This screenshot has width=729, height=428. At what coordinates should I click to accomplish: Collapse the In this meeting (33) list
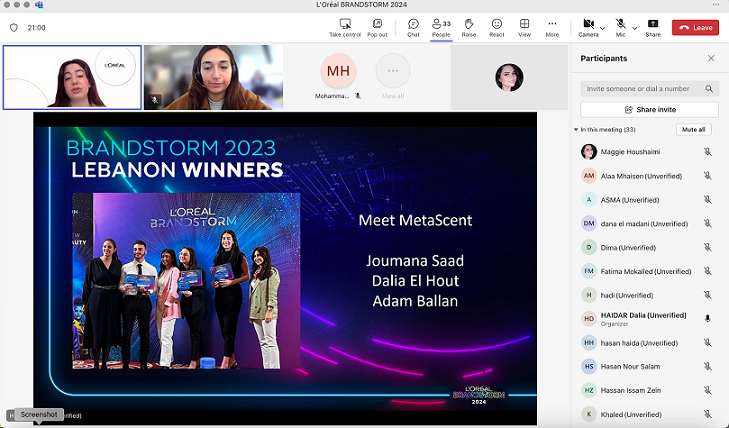coord(576,130)
